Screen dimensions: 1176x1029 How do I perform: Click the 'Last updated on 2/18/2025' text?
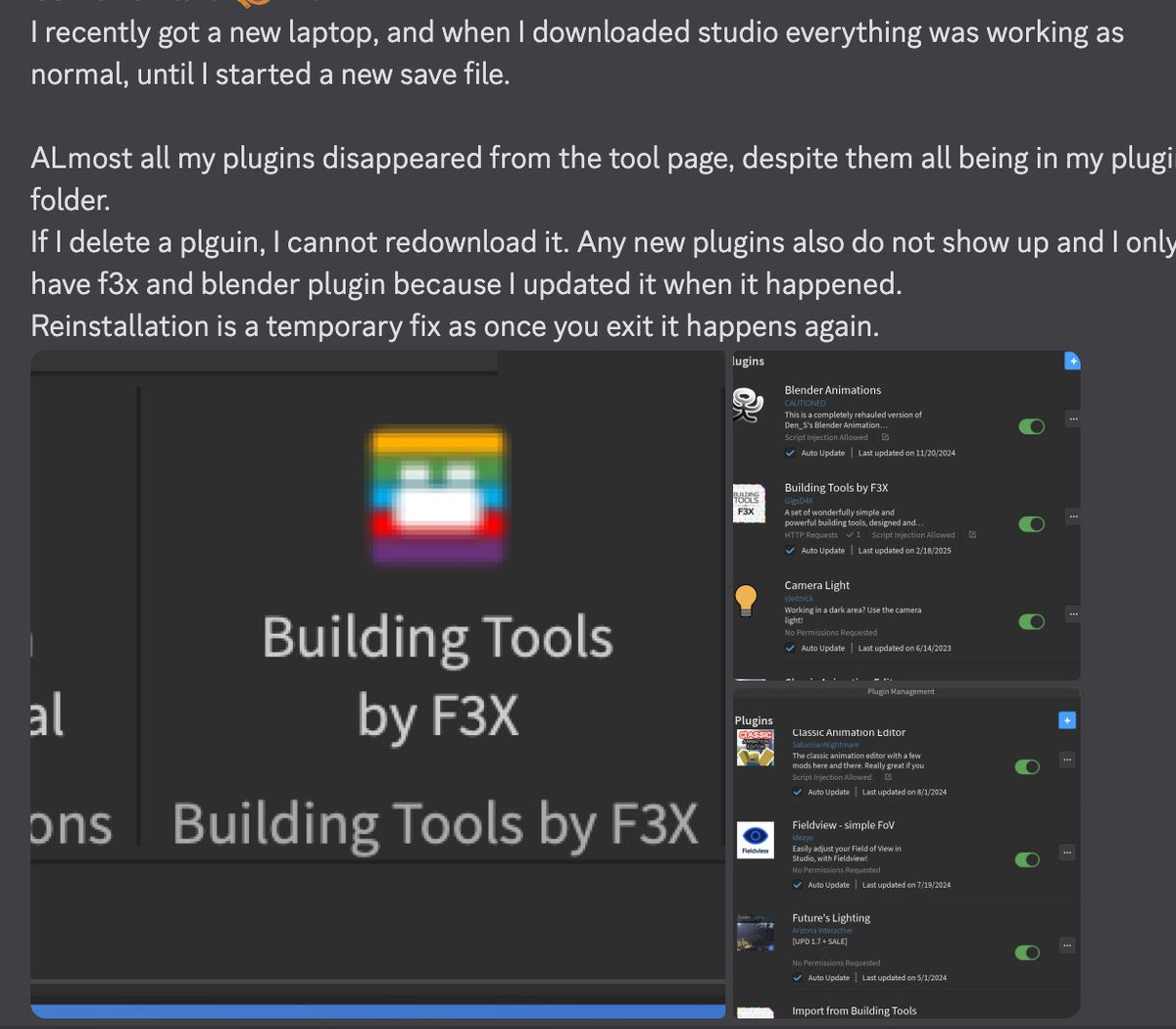tap(905, 551)
